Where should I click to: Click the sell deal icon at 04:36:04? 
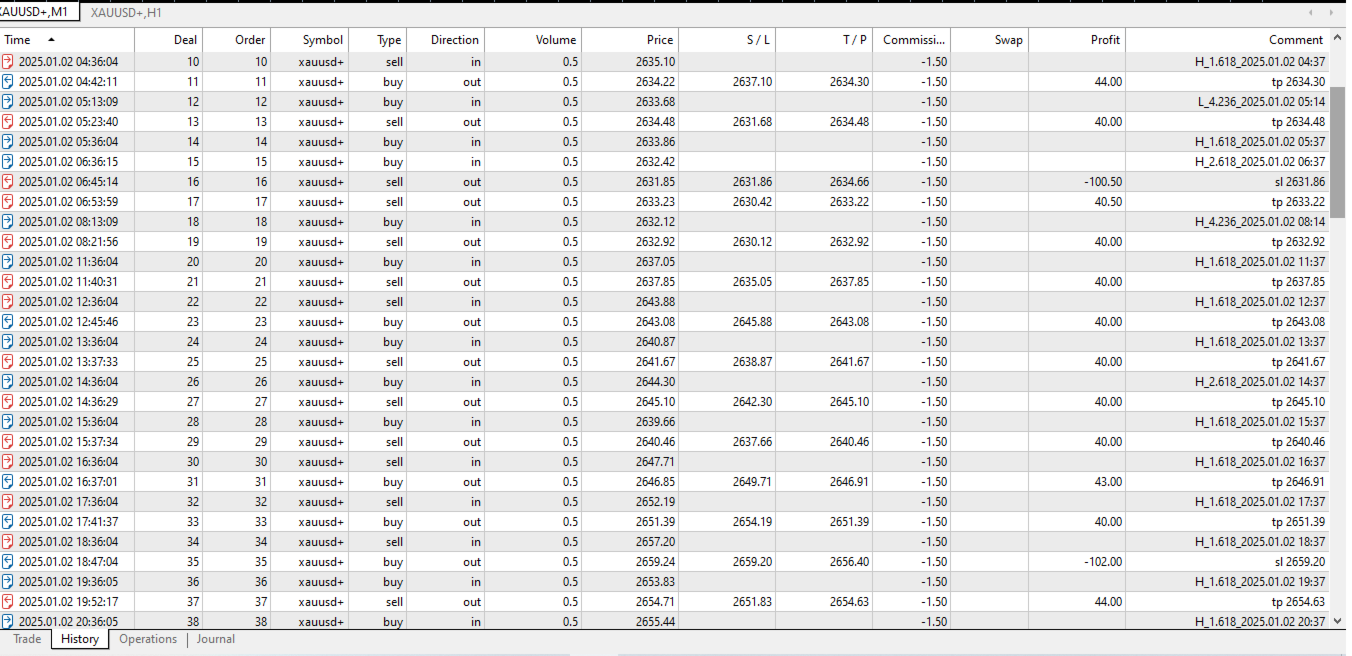pos(8,62)
